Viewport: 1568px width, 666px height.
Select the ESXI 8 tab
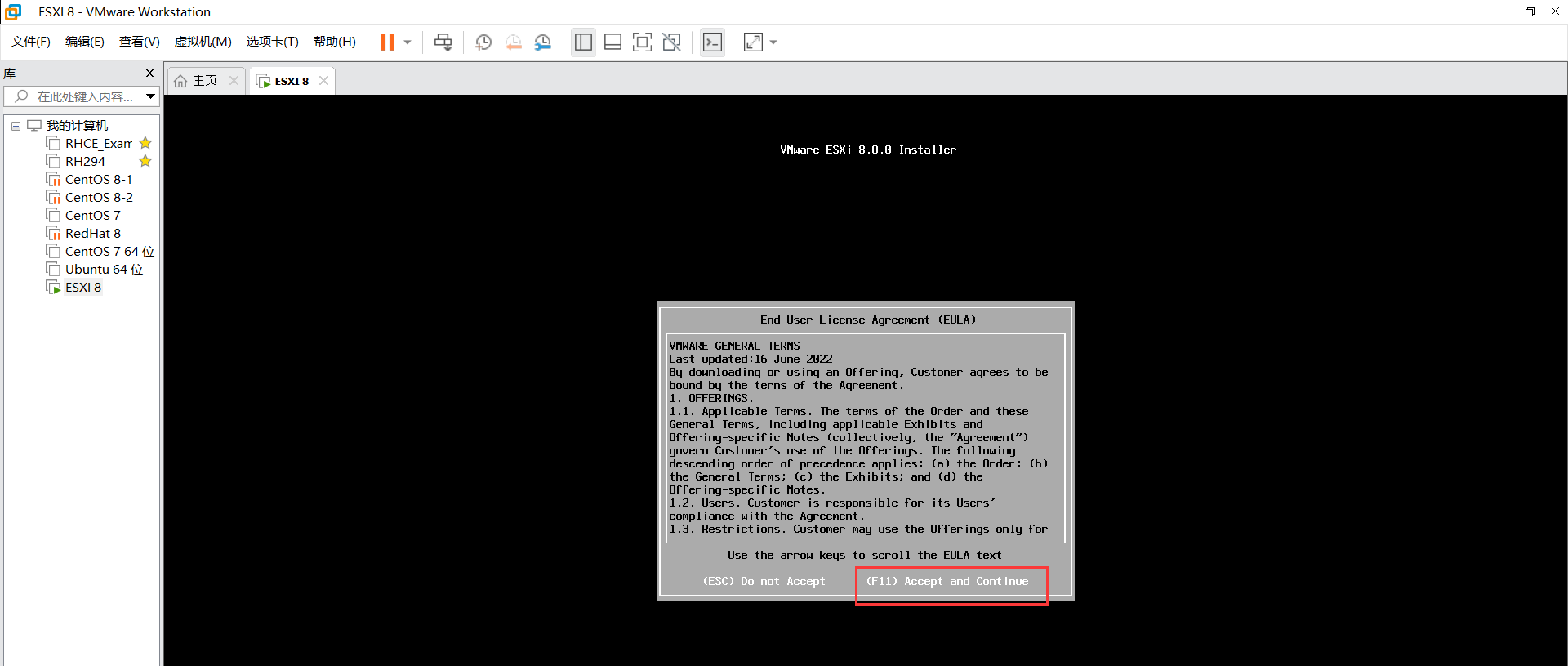click(x=292, y=81)
